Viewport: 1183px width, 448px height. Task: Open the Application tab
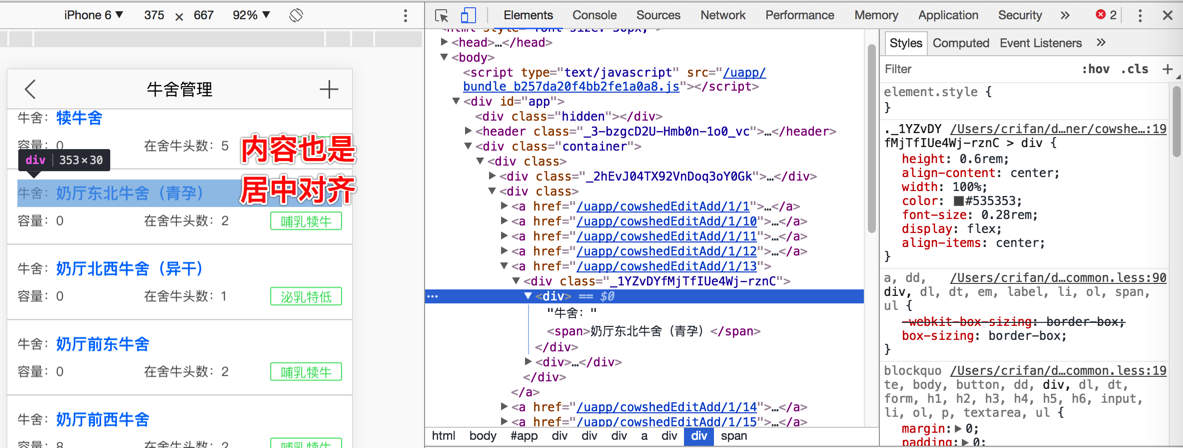[x=948, y=15]
